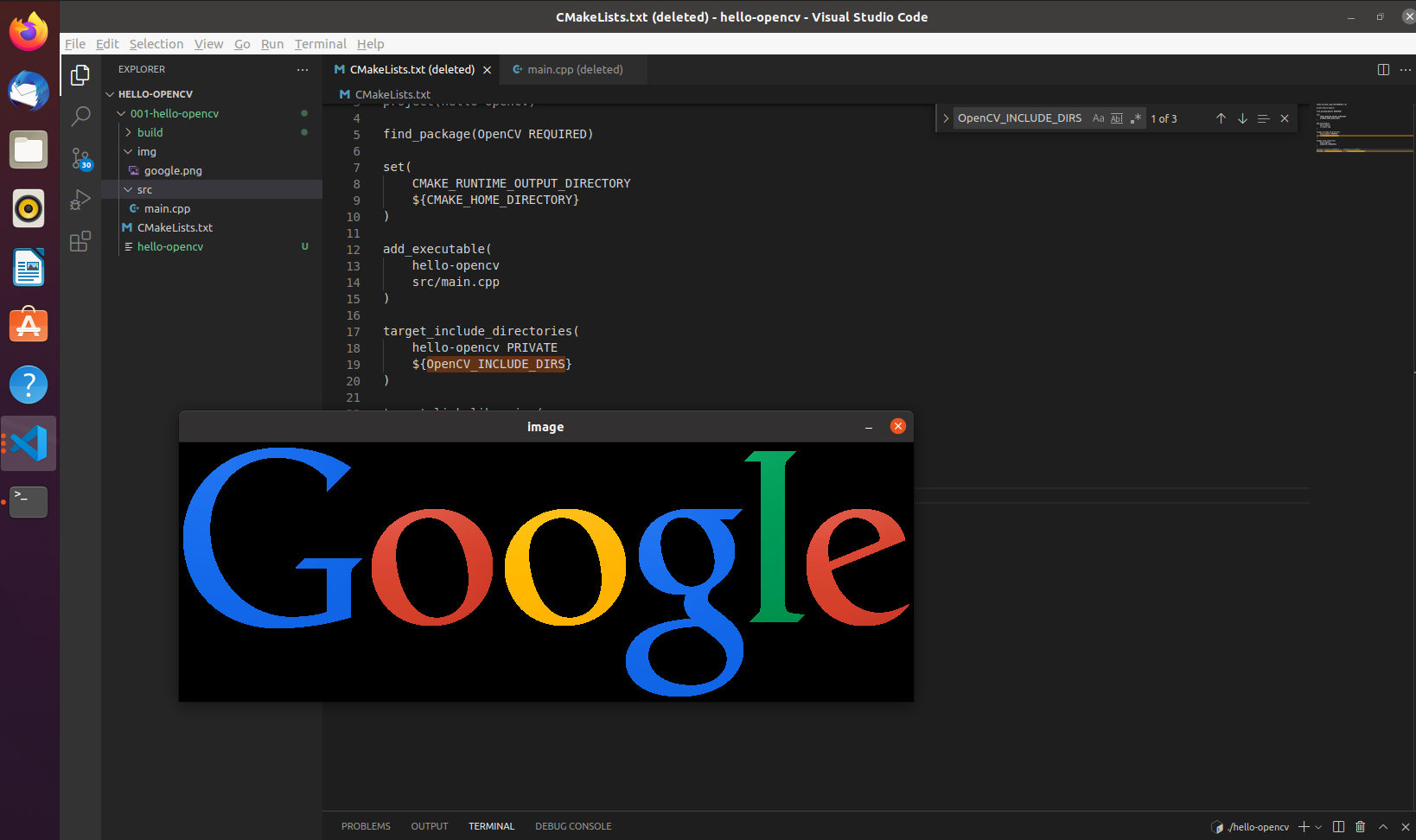1416x840 pixels.
Task: Close the image window
Action: (x=898, y=426)
